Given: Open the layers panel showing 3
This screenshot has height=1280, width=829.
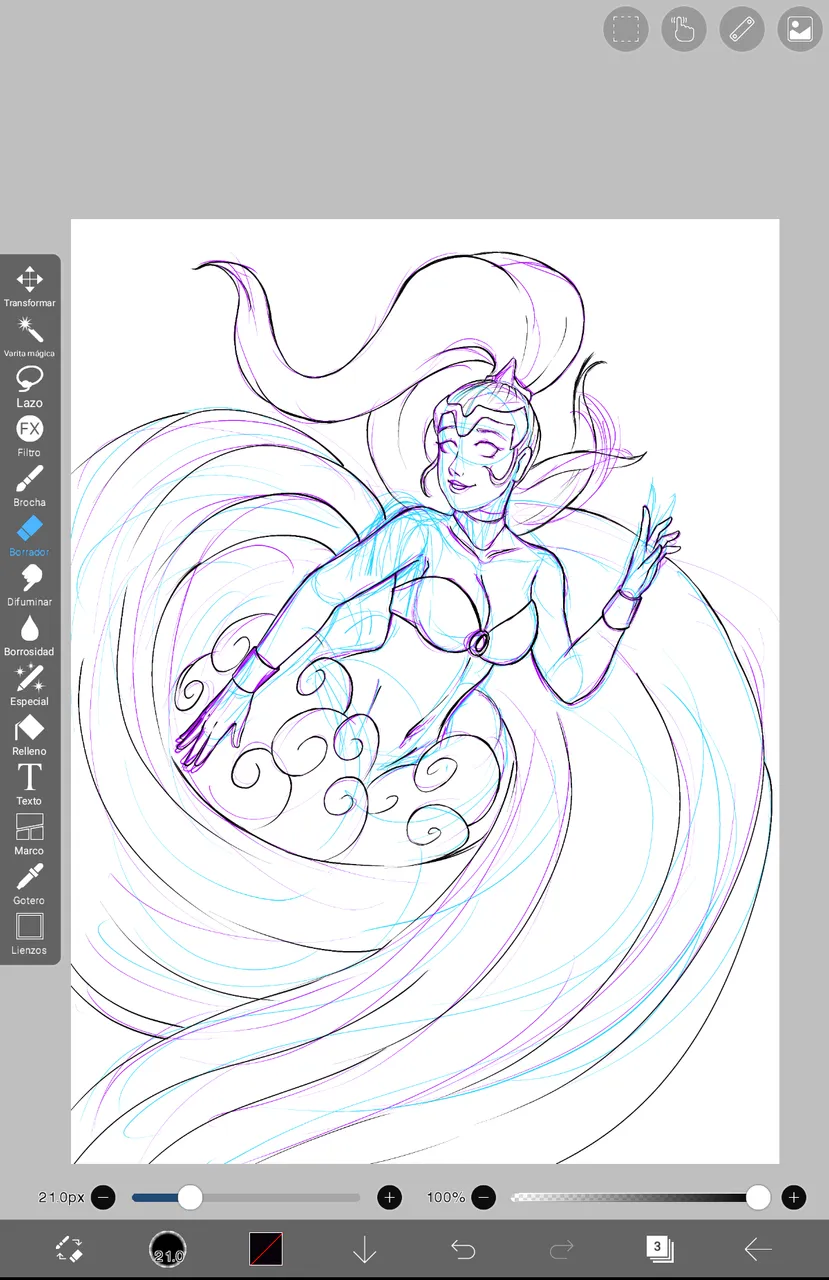Looking at the screenshot, I should pyautogui.click(x=659, y=1247).
